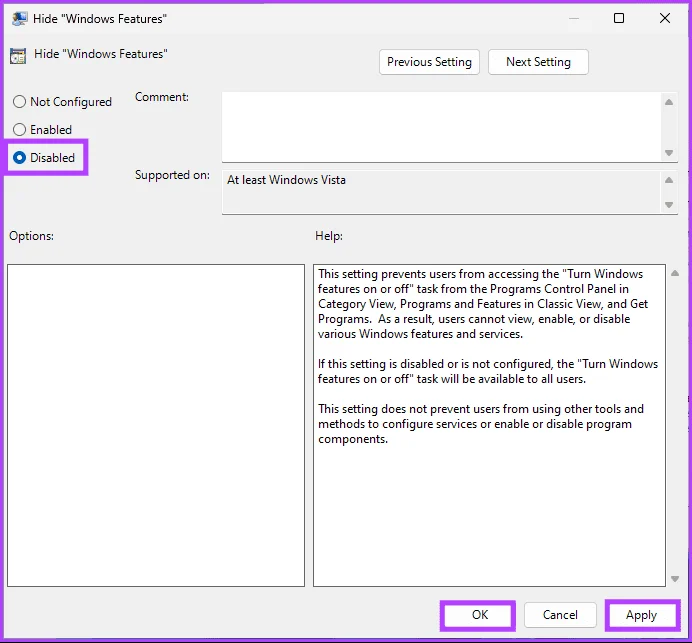Viewport: 692px width, 643px height.
Task: Click the 'At least Windows Vista' text
Action: (x=286, y=180)
